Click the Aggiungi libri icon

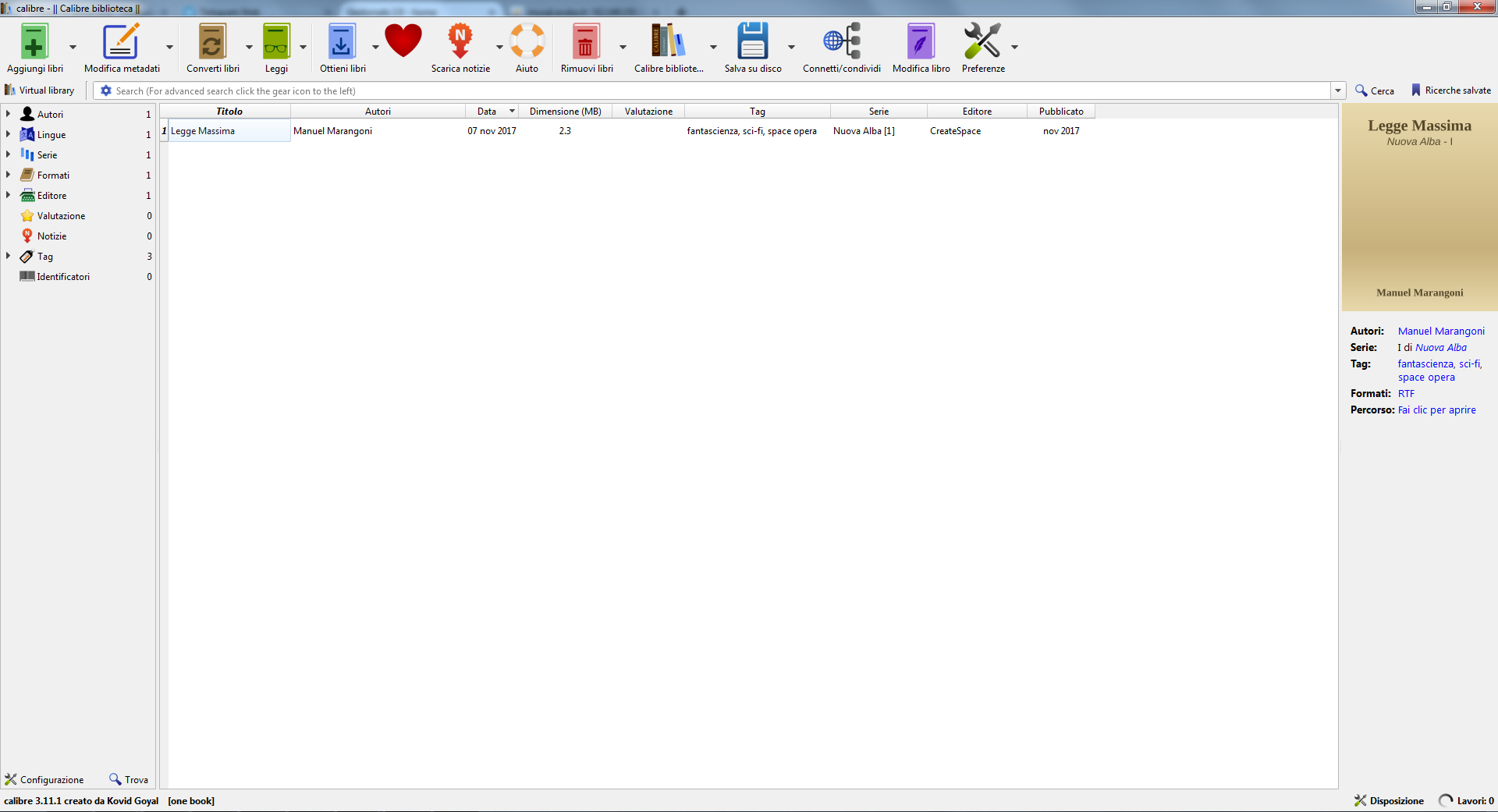34,41
